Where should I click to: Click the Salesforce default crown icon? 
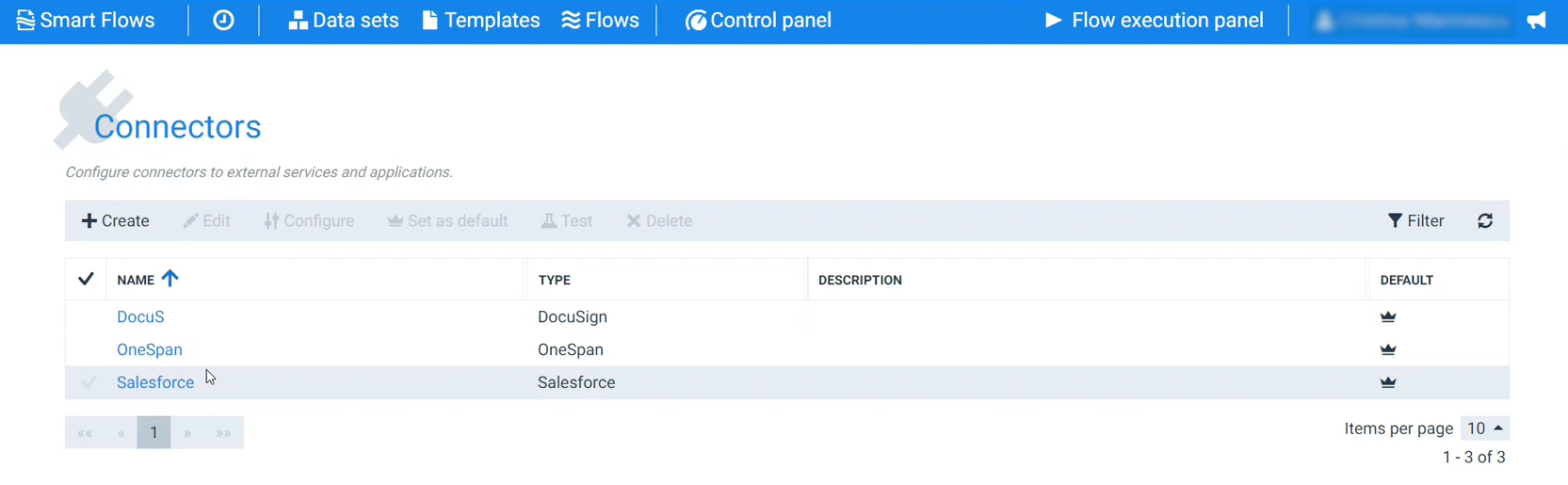coord(1388,382)
